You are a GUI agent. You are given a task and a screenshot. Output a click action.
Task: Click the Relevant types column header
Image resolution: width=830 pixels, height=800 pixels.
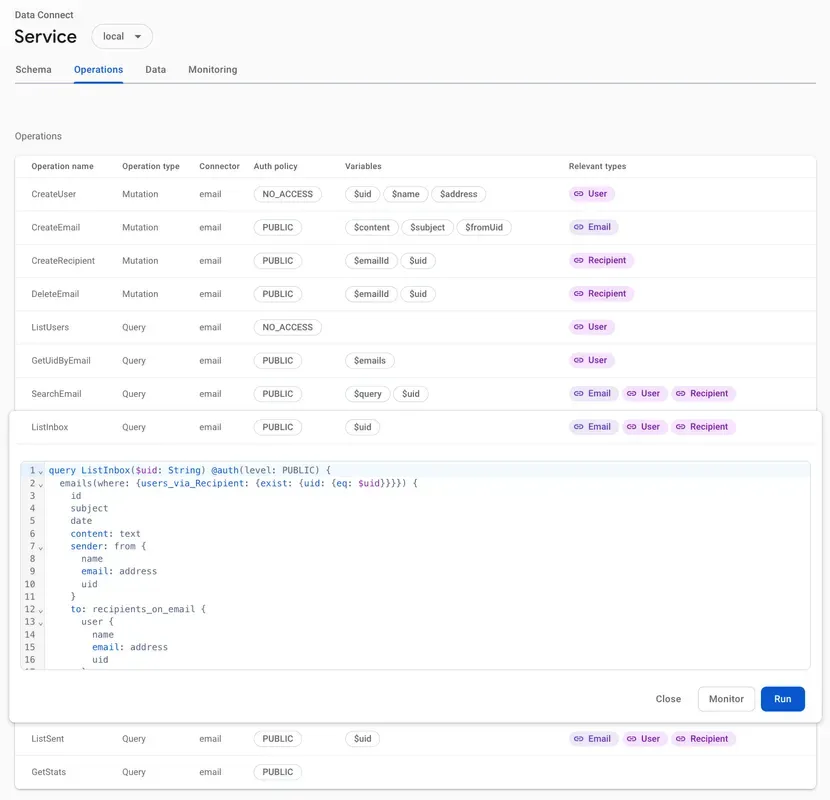pos(597,166)
